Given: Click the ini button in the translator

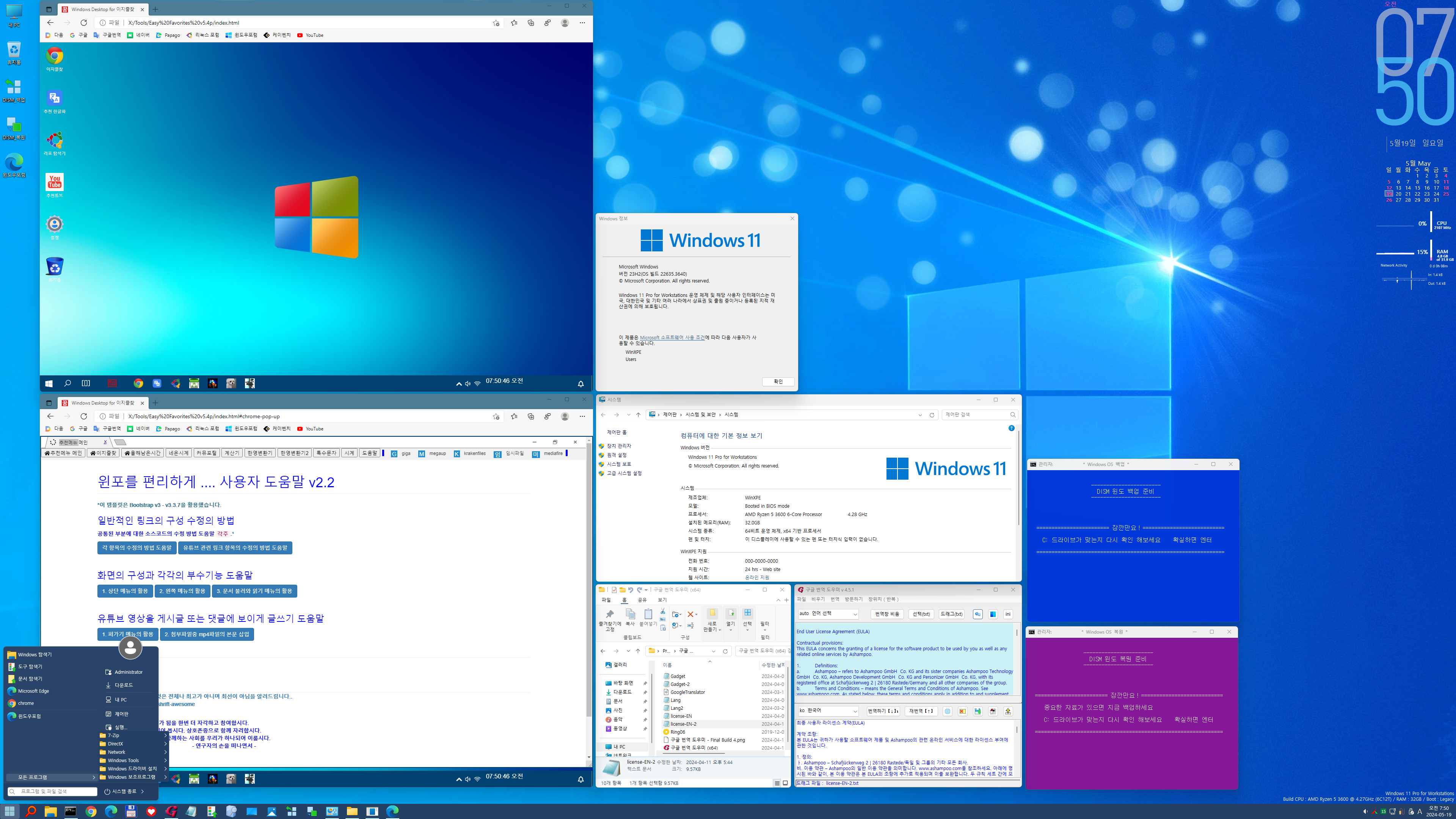Looking at the screenshot, I should click(1008, 614).
